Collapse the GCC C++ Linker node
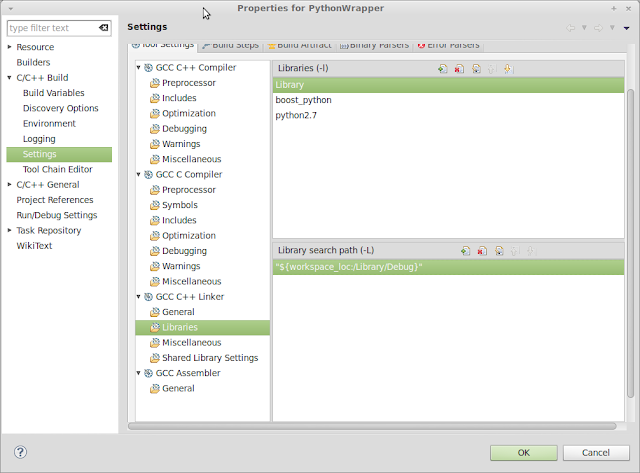This screenshot has height=473, width=640. pyautogui.click(x=138, y=297)
